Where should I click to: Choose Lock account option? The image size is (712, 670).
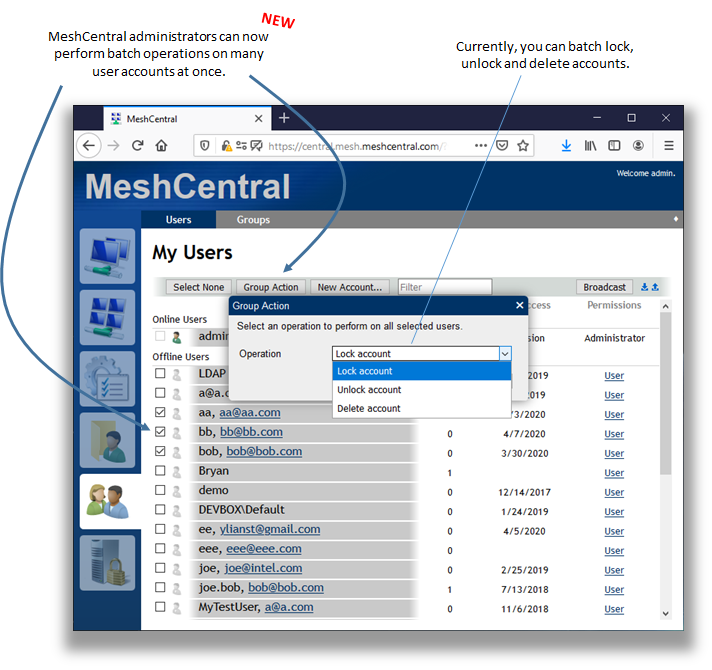click(x=421, y=371)
